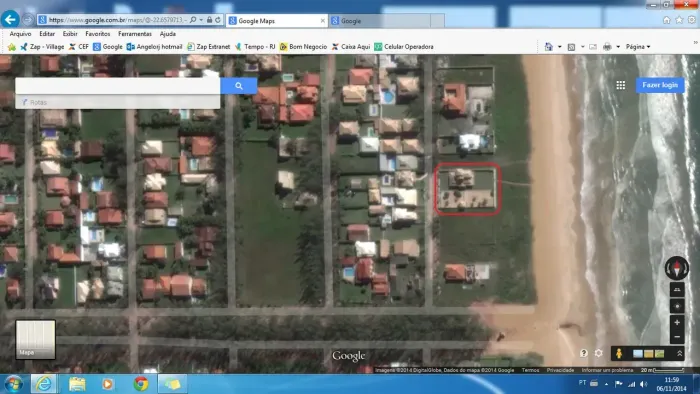Click the browser forward arrow
Image resolution: width=700 pixels, height=394 pixels.
pyautogui.click(x=28, y=20)
